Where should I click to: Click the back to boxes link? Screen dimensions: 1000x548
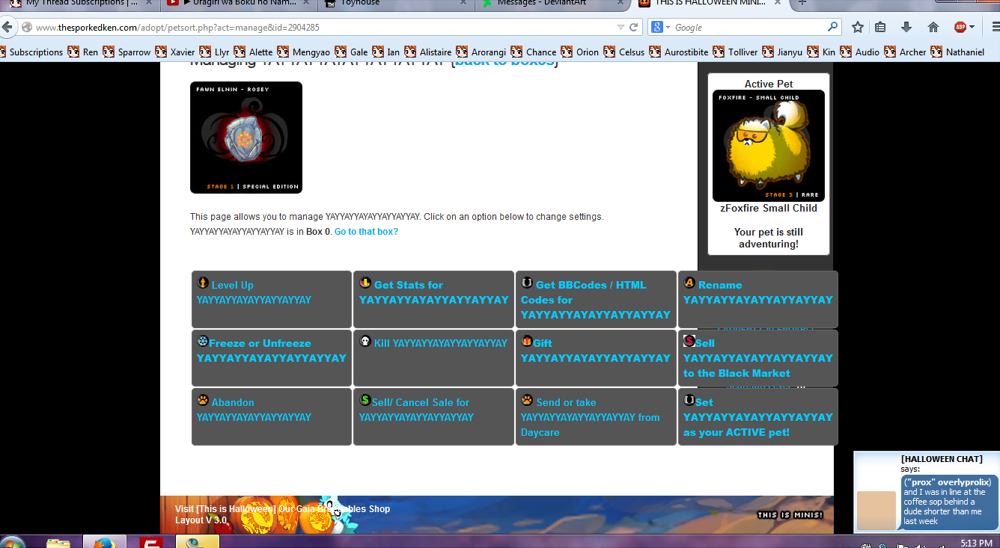[504, 63]
